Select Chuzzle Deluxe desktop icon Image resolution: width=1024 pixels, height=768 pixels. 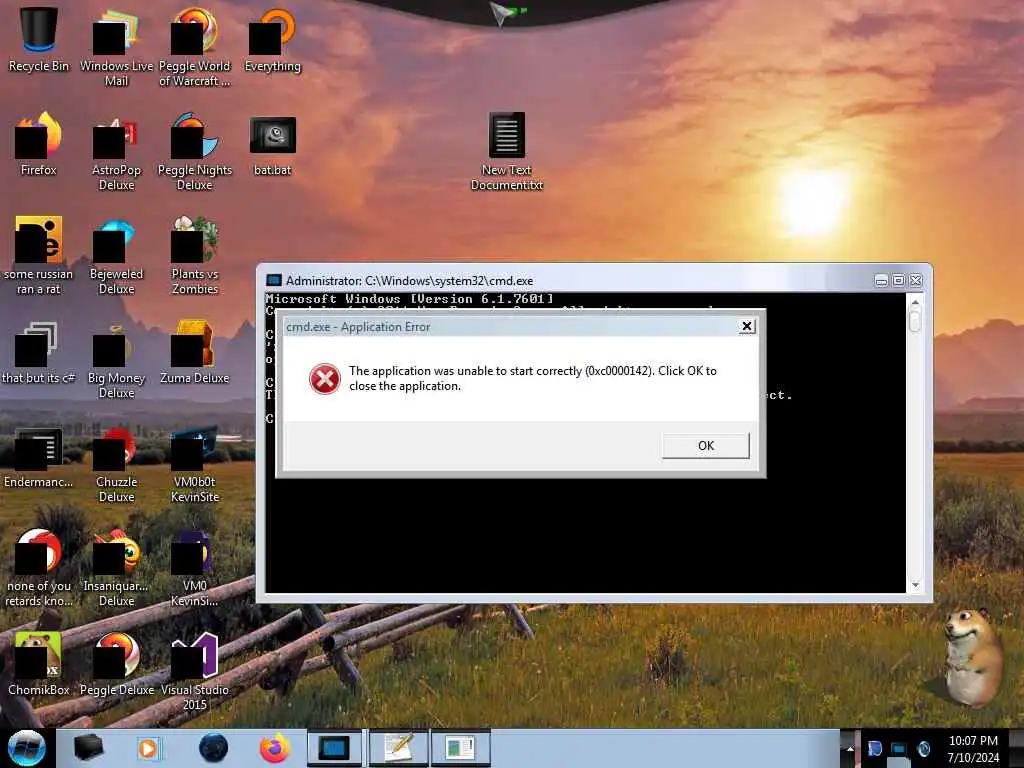point(116,464)
